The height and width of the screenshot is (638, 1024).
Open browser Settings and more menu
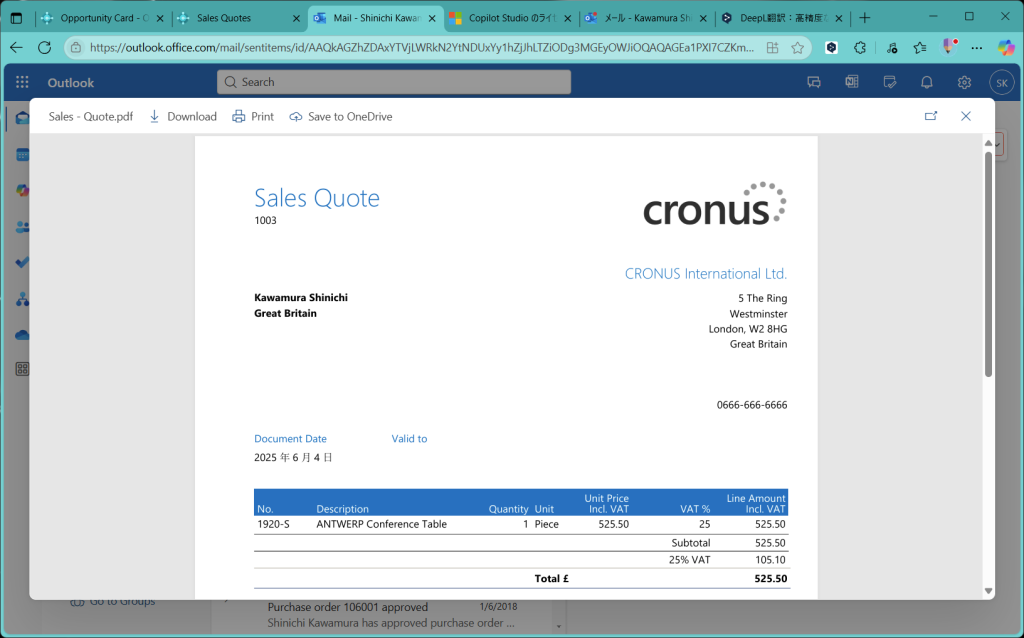pyautogui.click(x=977, y=47)
